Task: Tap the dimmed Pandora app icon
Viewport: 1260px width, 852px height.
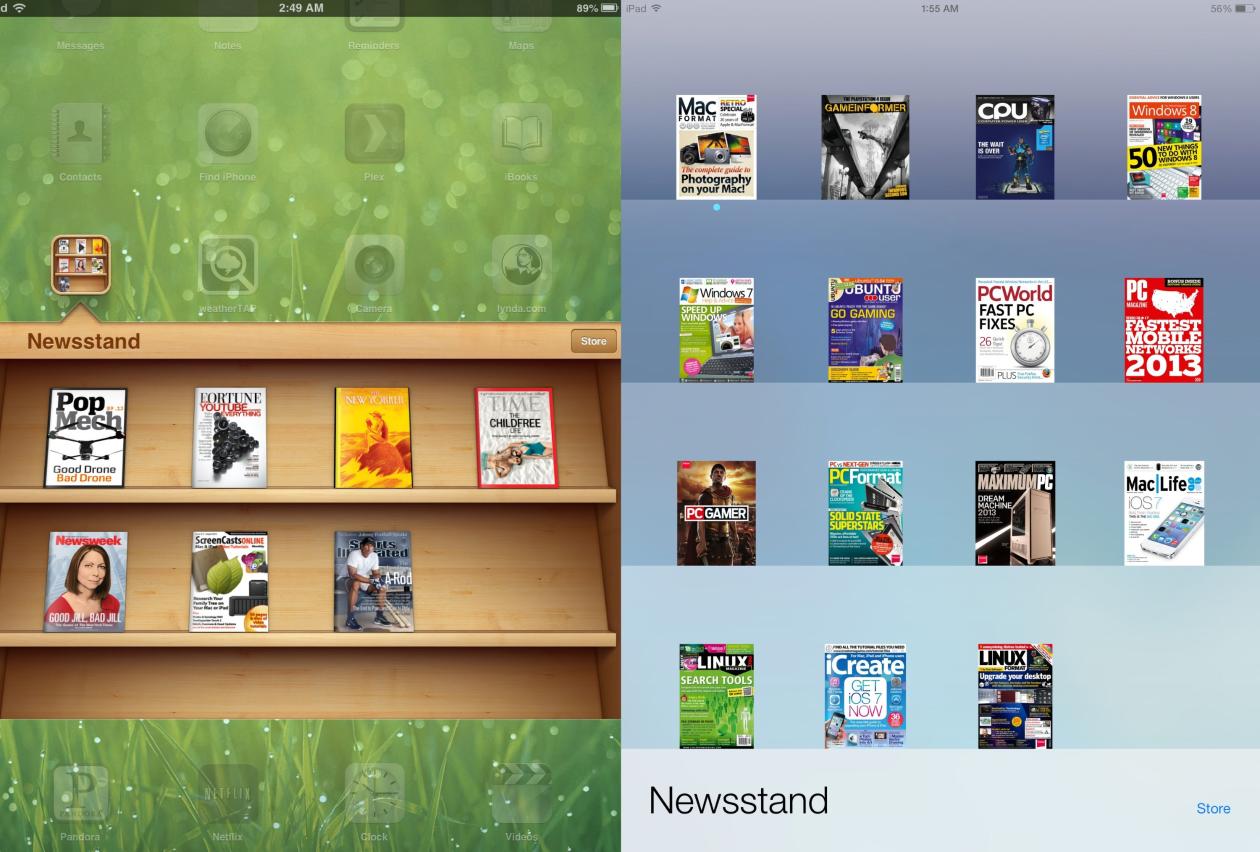Action: (x=80, y=795)
